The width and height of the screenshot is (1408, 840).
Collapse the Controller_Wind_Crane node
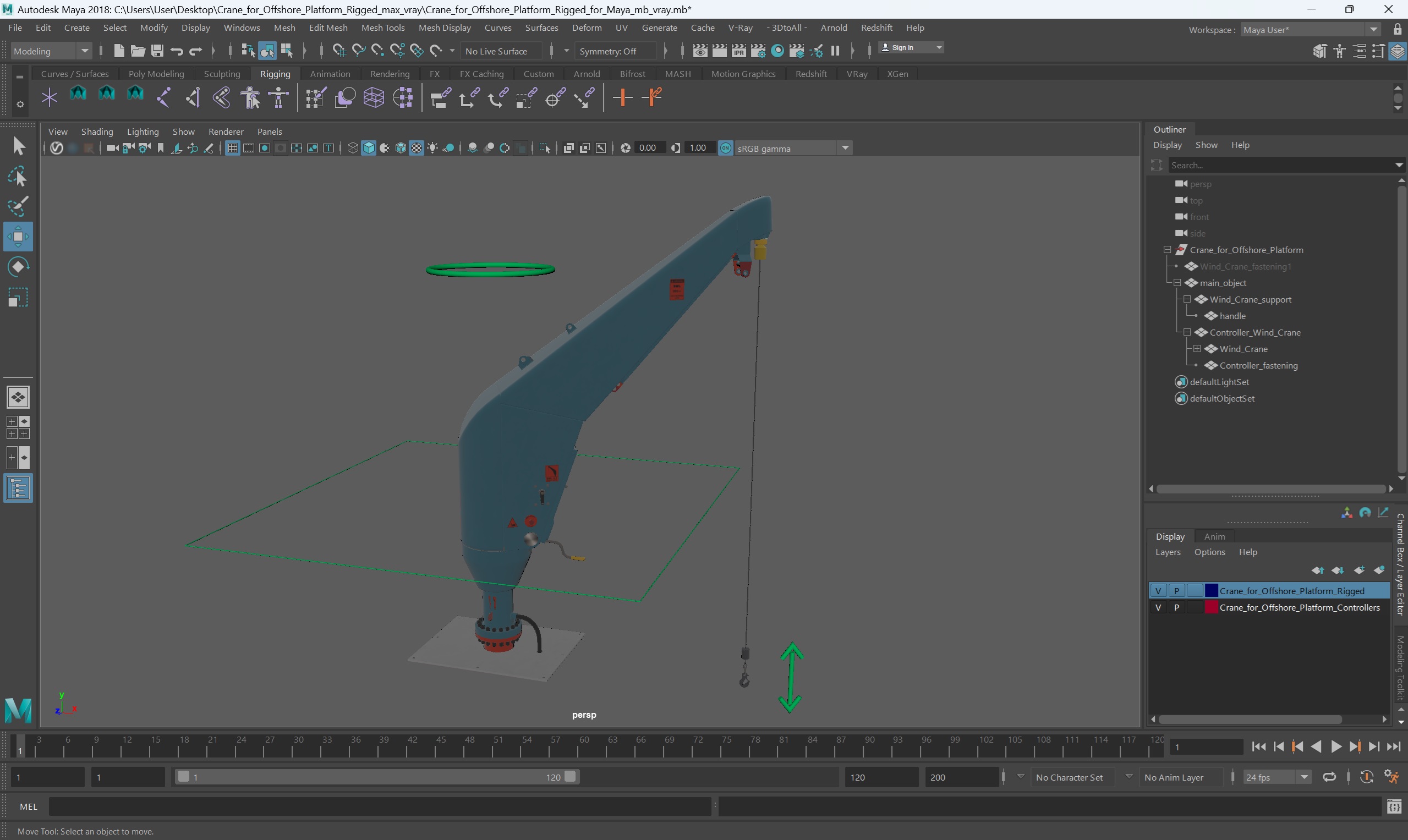tap(1187, 332)
